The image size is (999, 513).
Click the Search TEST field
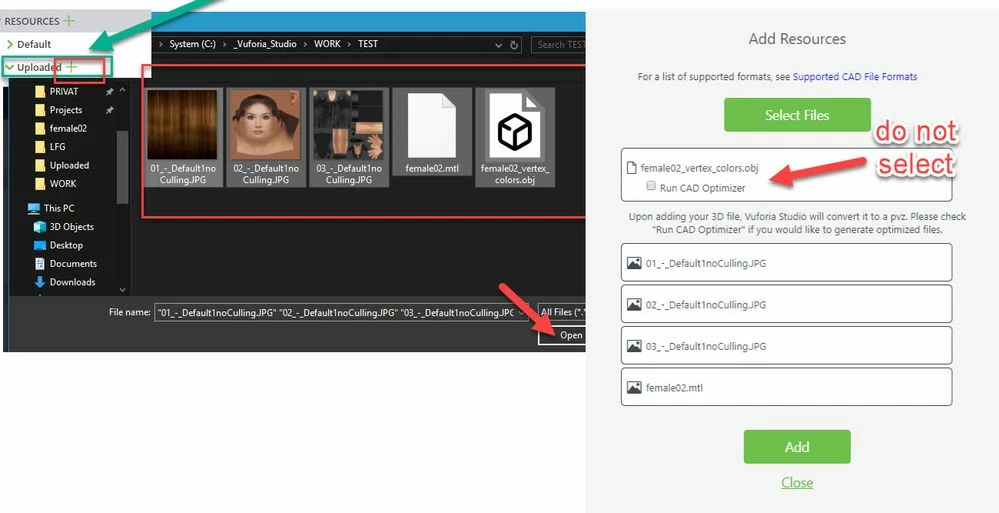pyautogui.click(x=559, y=45)
